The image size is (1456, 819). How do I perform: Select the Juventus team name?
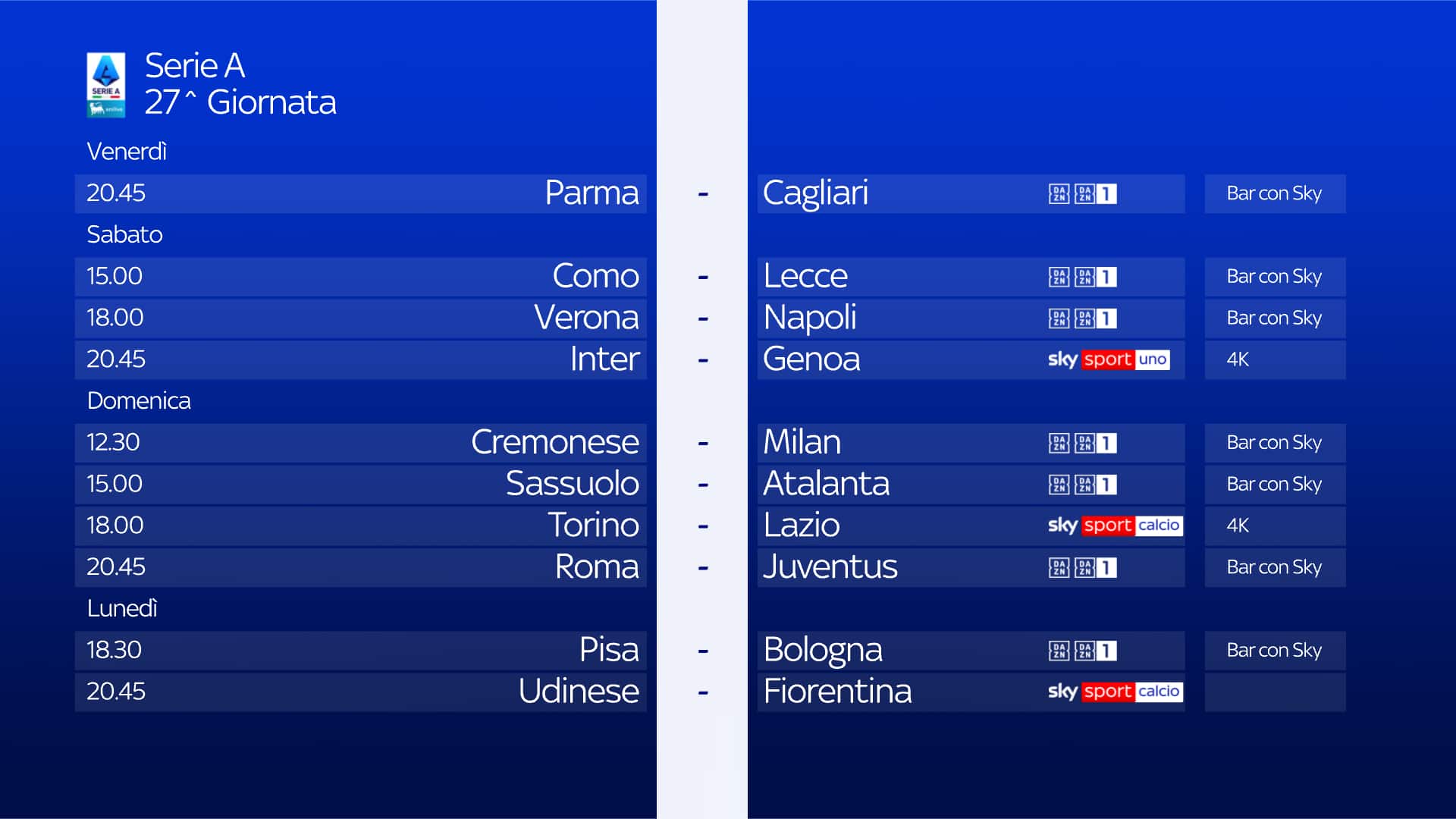pyautogui.click(x=830, y=567)
